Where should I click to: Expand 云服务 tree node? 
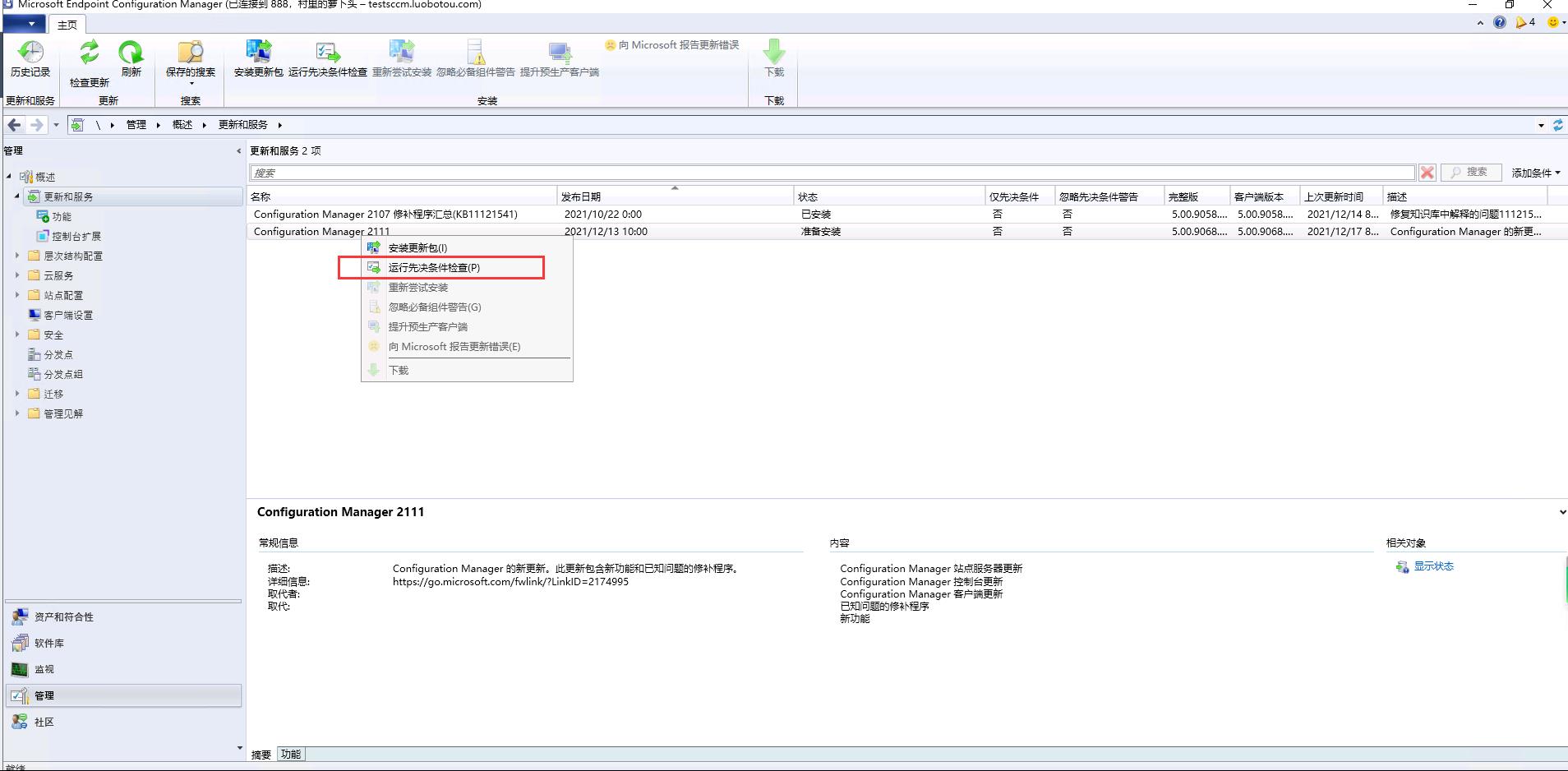[17, 275]
